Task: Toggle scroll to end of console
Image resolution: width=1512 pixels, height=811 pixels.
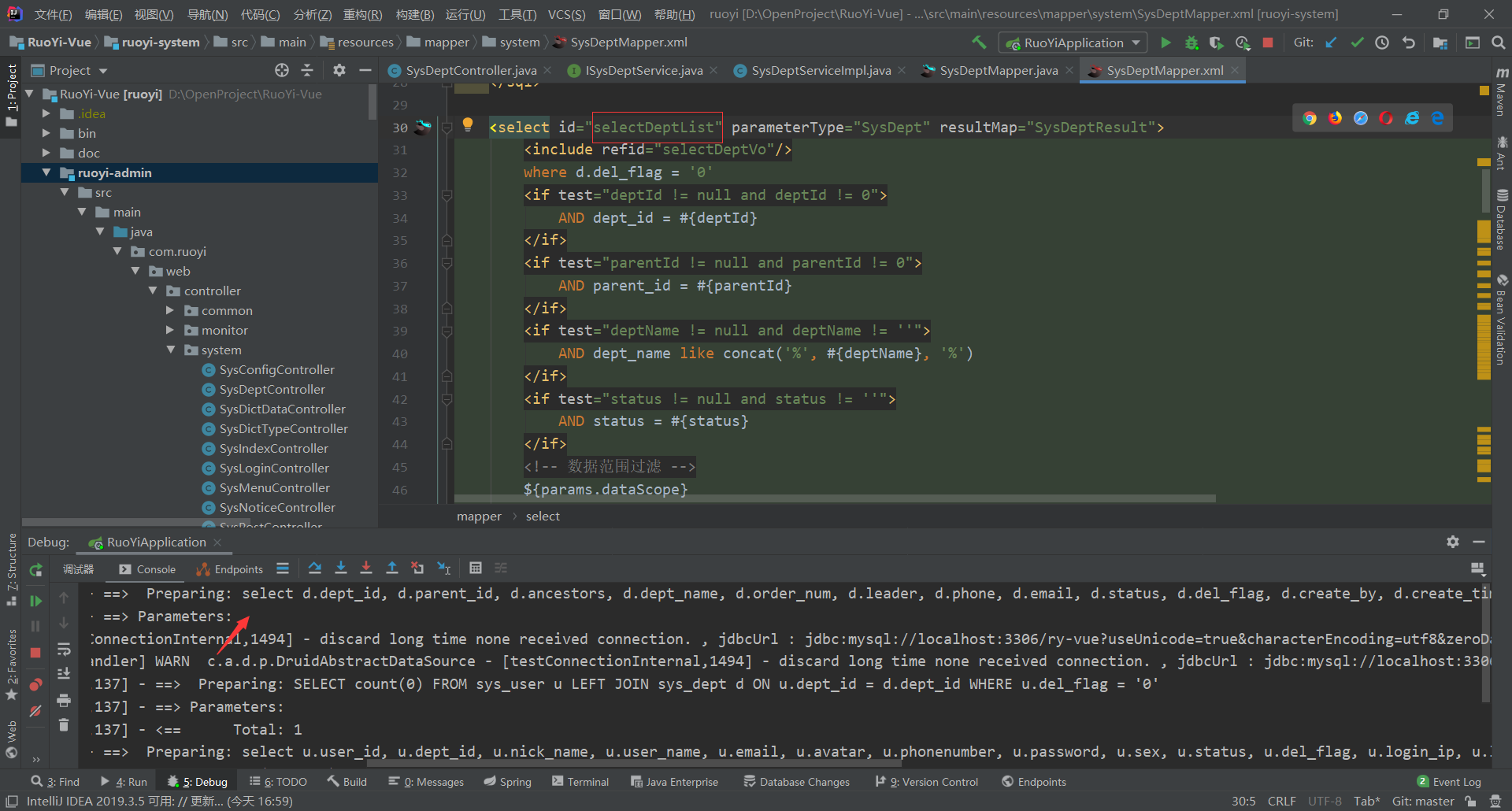Action: point(64,674)
